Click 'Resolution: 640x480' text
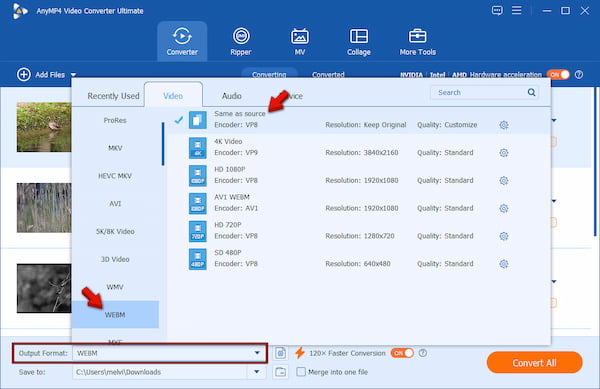 358,264
